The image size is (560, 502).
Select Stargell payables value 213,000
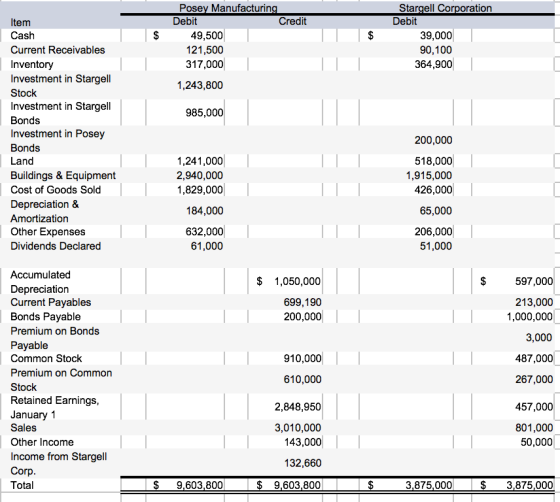[534, 302]
